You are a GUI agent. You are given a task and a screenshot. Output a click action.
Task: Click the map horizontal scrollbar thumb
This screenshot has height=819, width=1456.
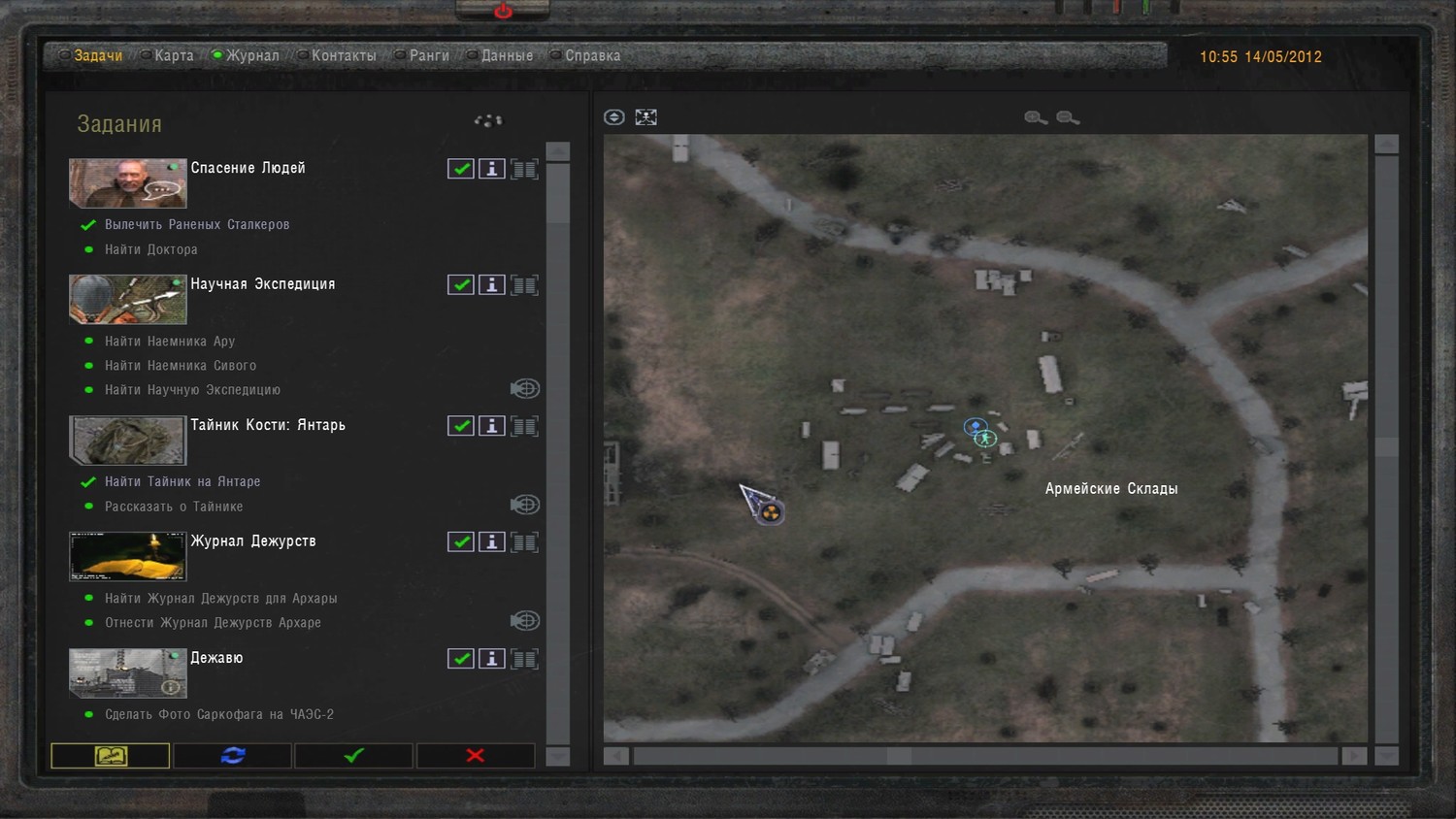[x=899, y=755]
